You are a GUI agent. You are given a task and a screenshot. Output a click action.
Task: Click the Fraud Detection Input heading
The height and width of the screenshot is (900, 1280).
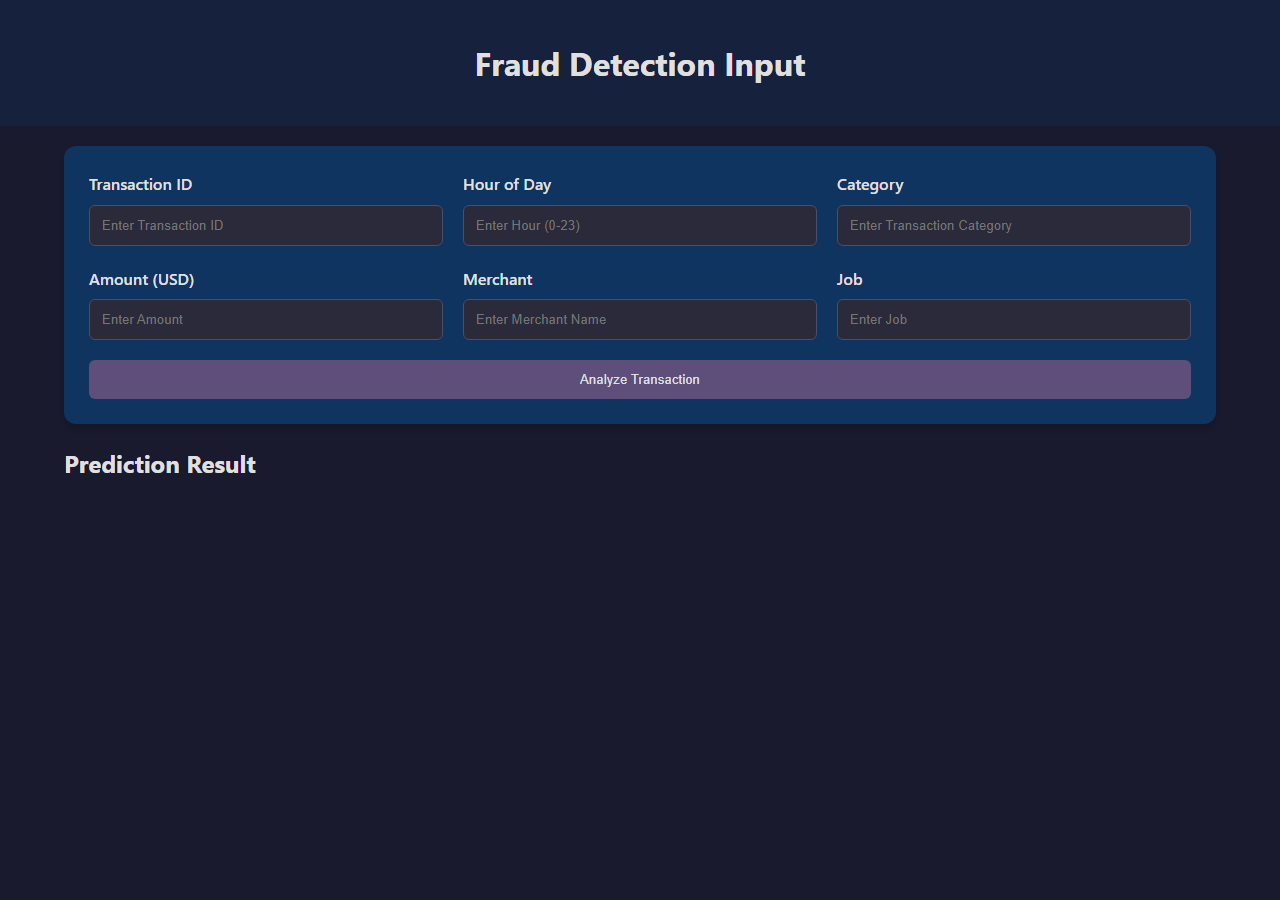[x=640, y=65]
